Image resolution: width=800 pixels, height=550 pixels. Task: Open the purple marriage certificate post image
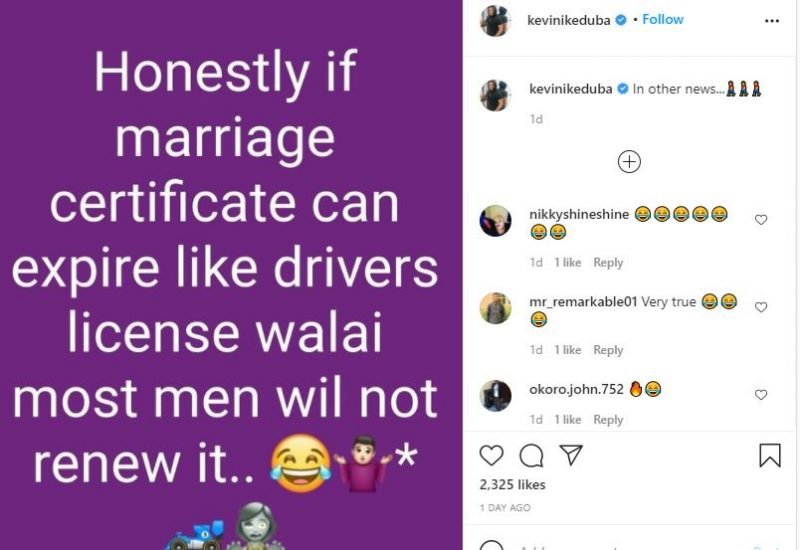pos(231,275)
